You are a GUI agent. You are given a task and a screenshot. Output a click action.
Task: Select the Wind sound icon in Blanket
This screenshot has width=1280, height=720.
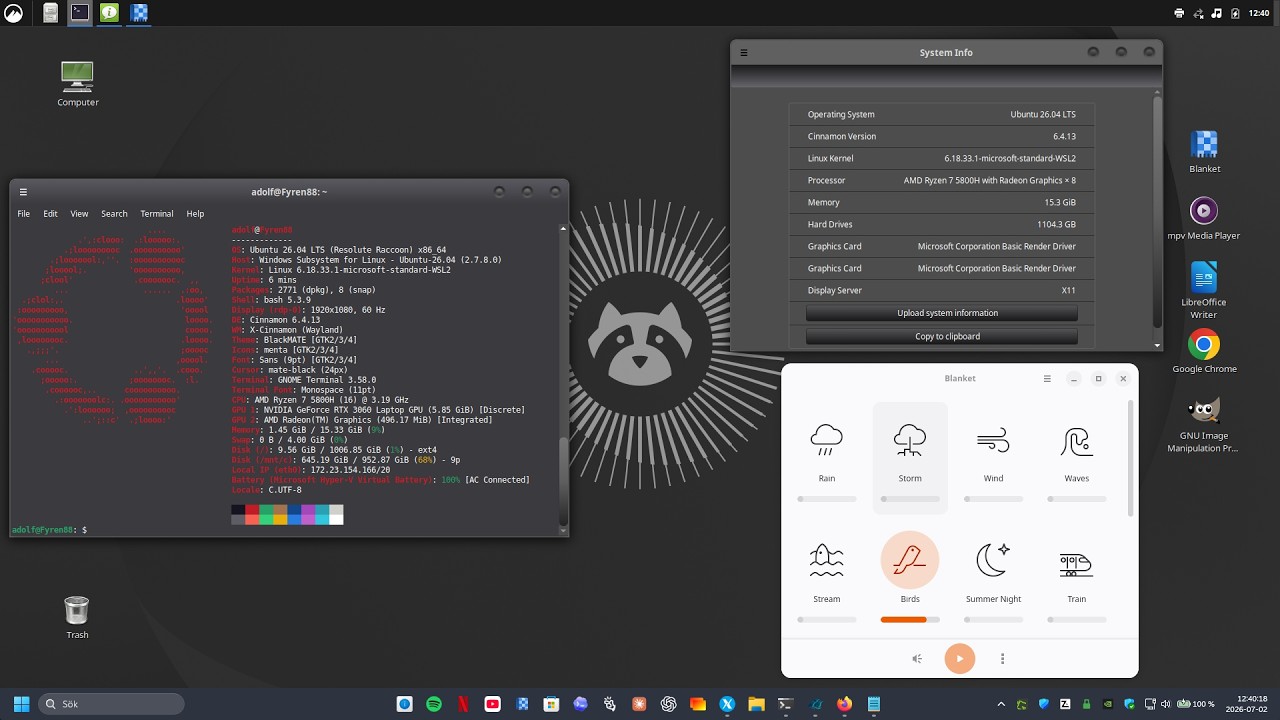coord(993,440)
